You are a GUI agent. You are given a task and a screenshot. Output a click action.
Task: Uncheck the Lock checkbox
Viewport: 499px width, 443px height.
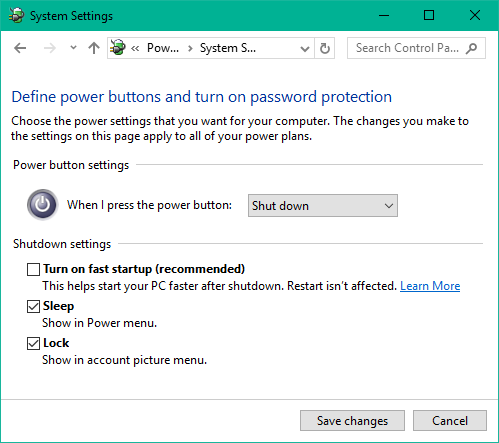[x=33, y=343]
